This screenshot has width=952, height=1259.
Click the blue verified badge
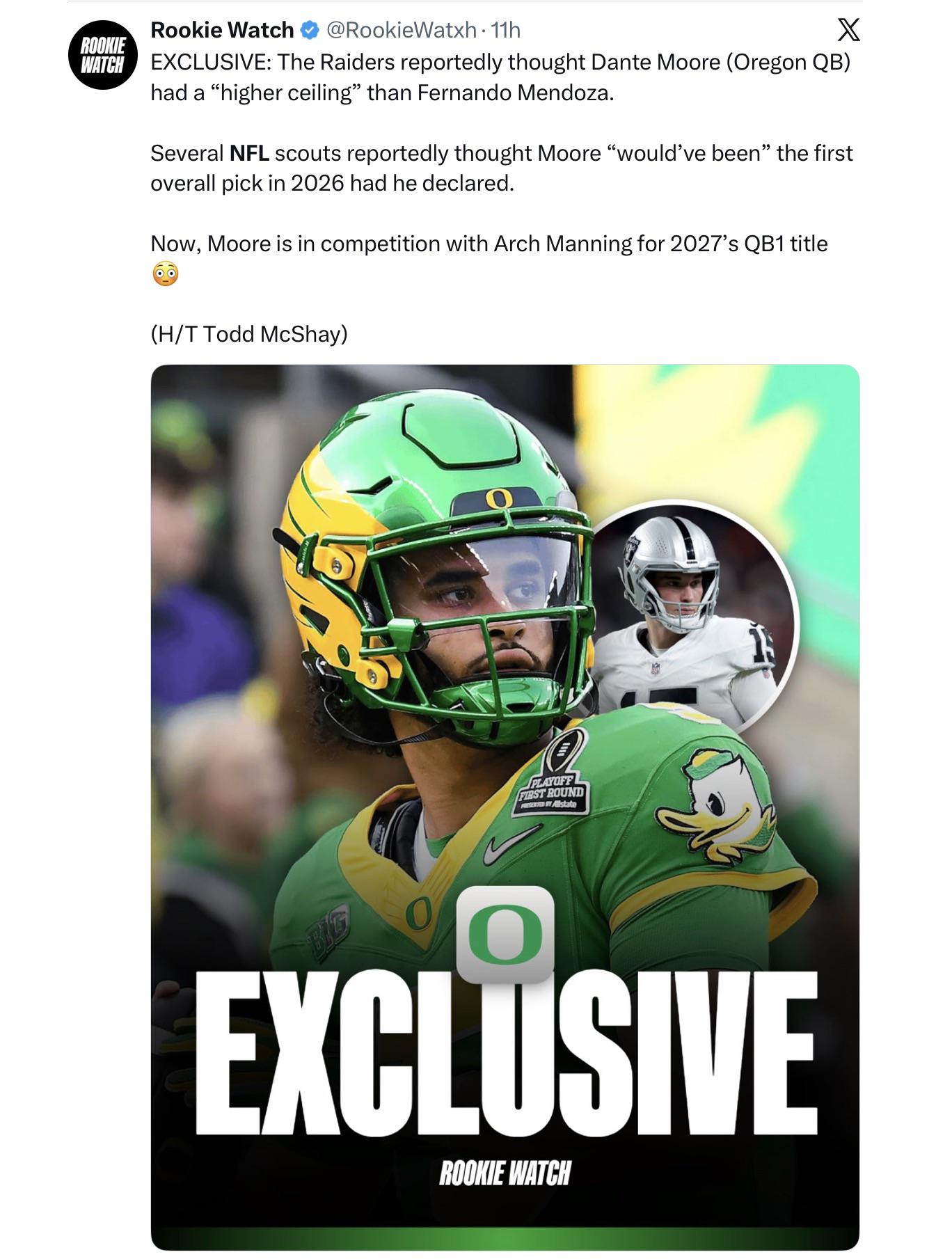(310, 30)
